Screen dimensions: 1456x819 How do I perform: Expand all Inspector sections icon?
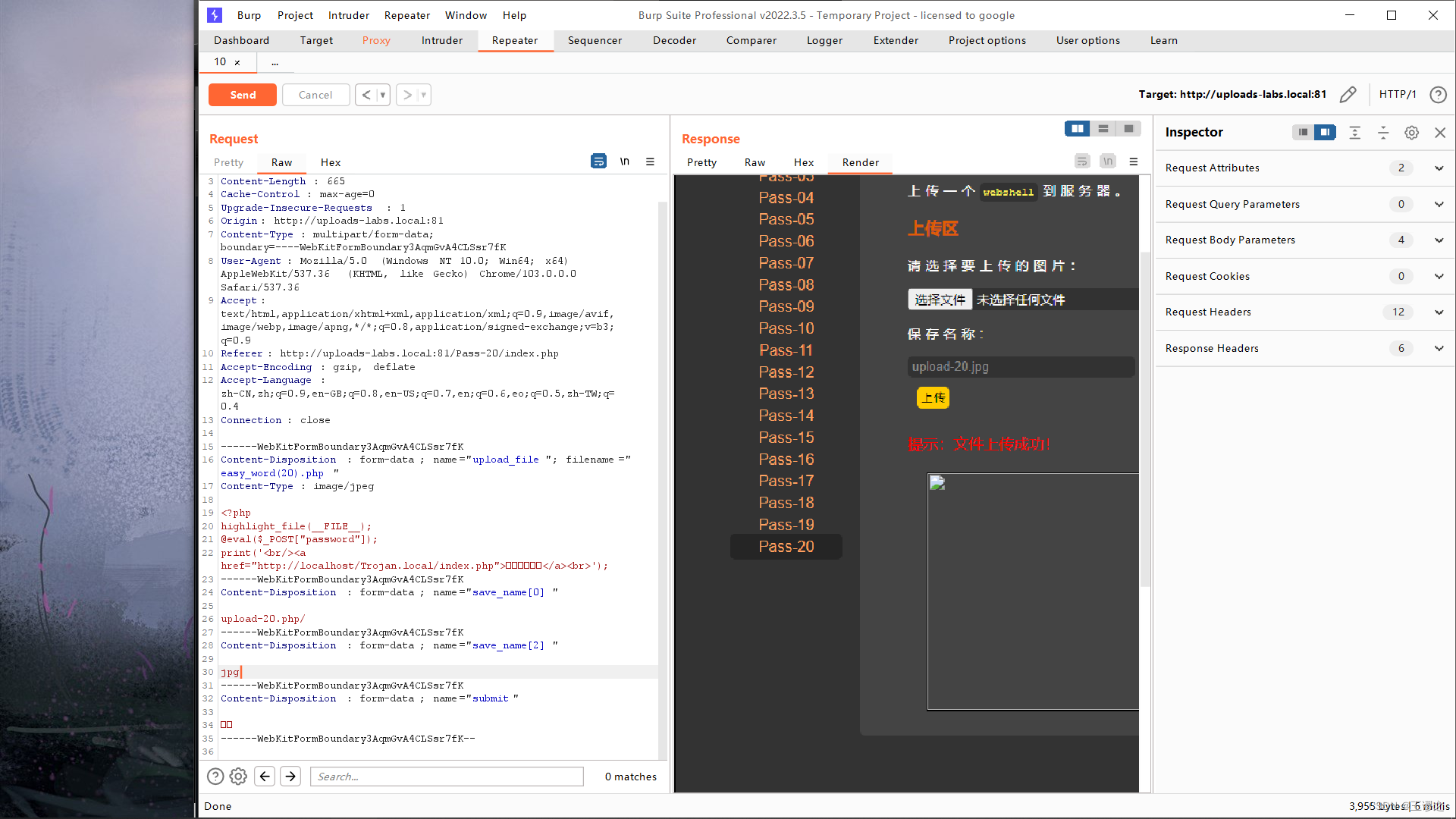pyautogui.click(x=1355, y=133)
